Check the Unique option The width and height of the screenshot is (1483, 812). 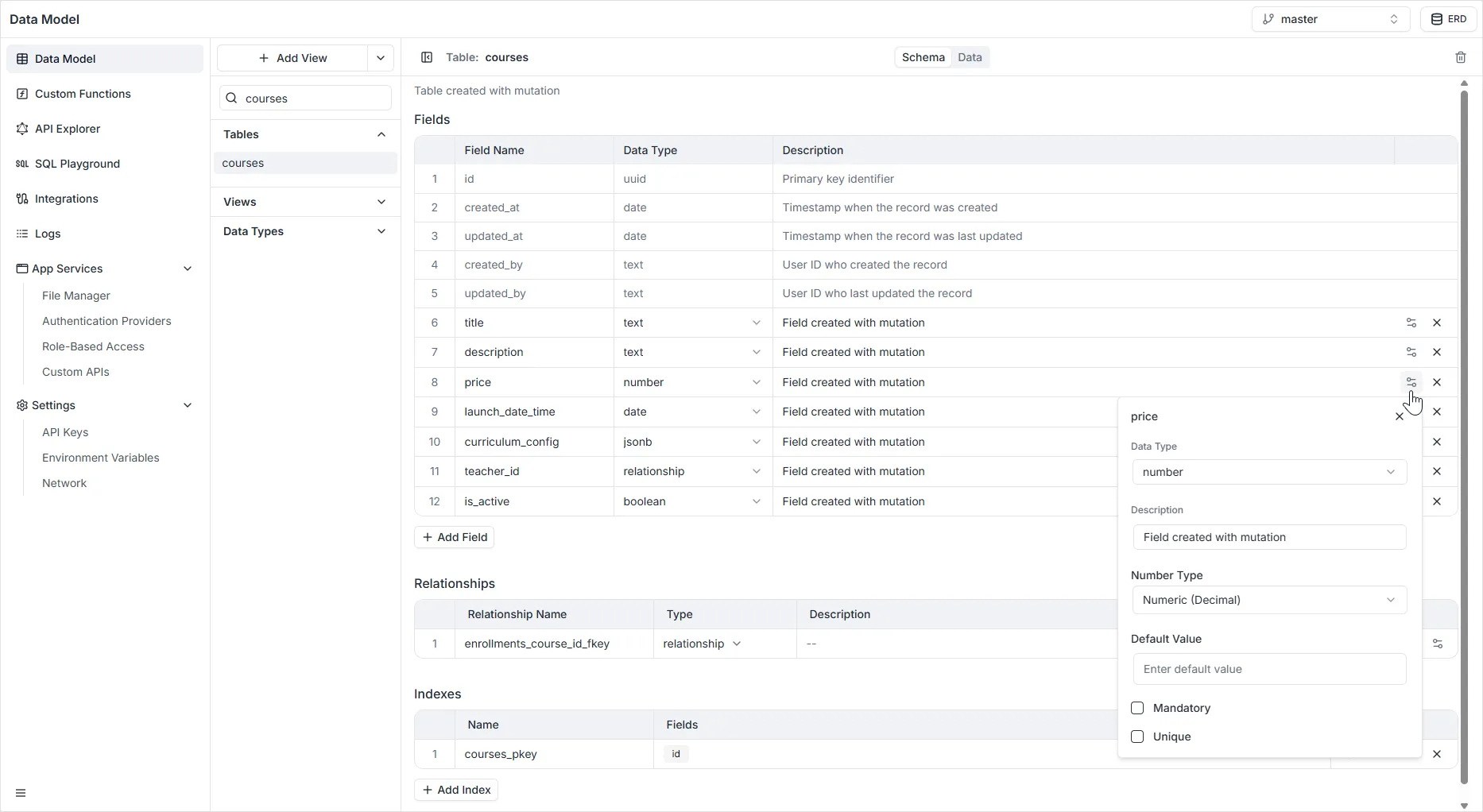pyautogui.click(x=1137, y=737)
